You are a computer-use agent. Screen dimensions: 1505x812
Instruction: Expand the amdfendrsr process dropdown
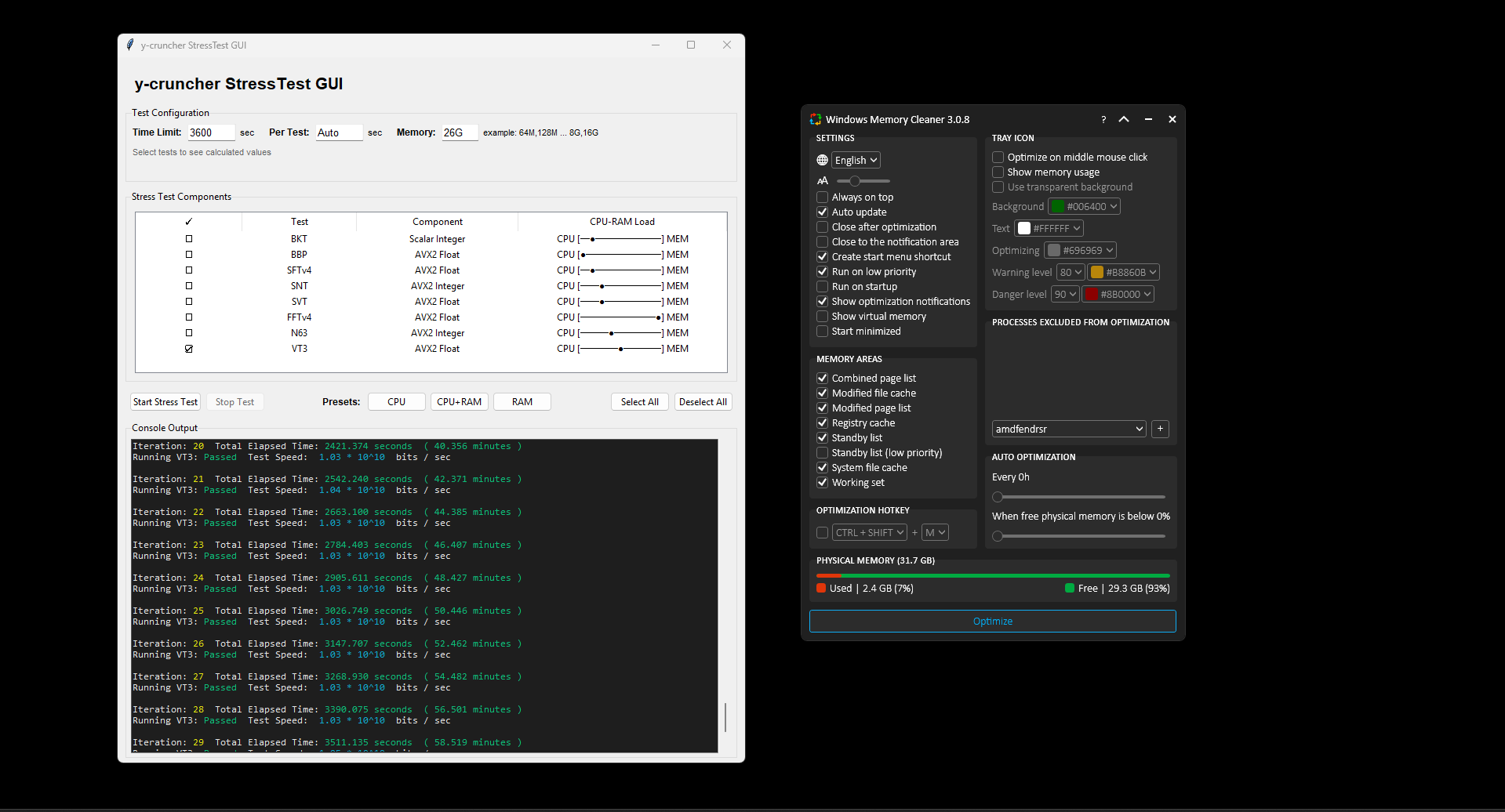point(1069,429)
